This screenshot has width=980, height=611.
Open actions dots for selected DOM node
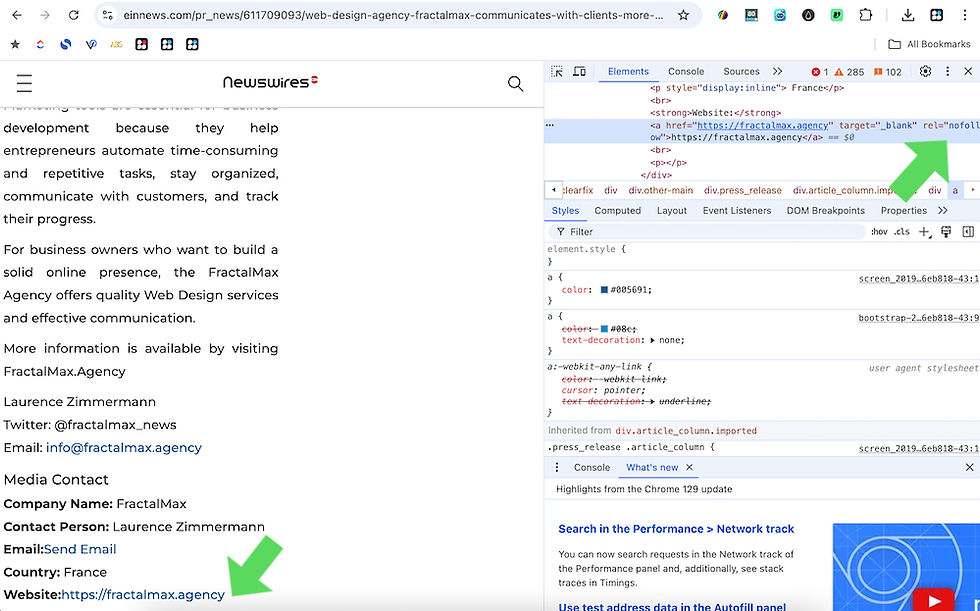pyautogui.click(x=550, y=125)
